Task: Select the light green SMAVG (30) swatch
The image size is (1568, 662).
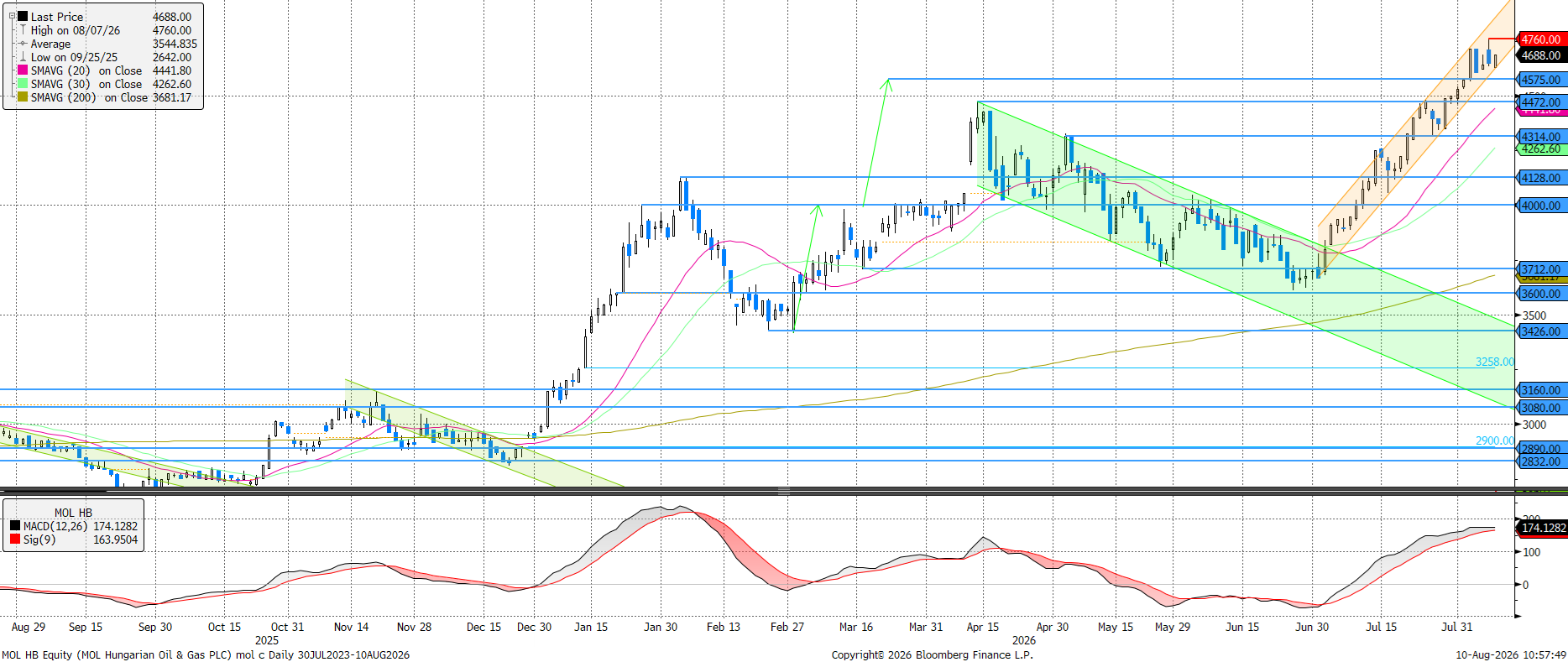Action: click(23, 84)
